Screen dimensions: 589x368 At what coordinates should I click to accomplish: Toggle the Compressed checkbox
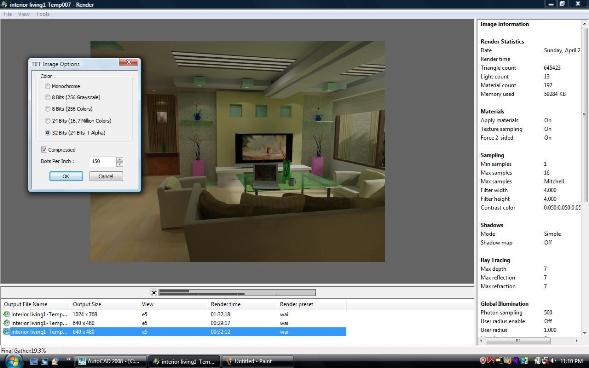click(44, 149)
